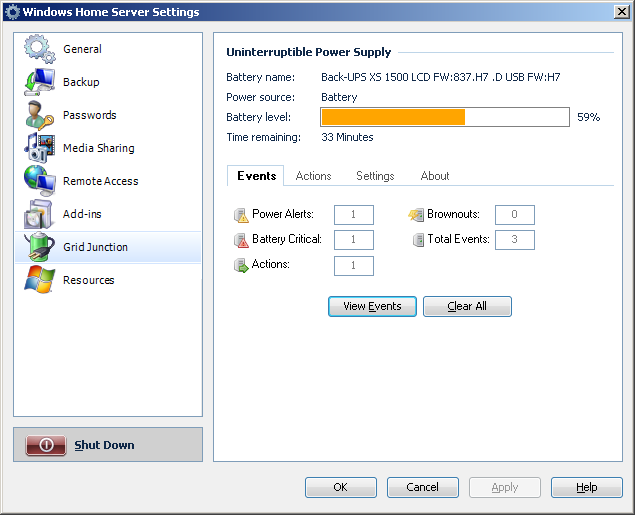Click the General gears icon
This screenshot has width=635, height=515.
point(39,49)
